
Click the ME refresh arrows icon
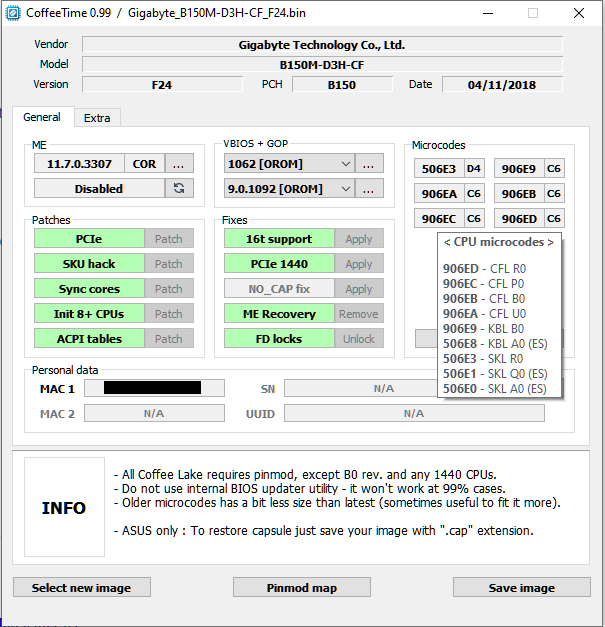[x=179, y=188]
